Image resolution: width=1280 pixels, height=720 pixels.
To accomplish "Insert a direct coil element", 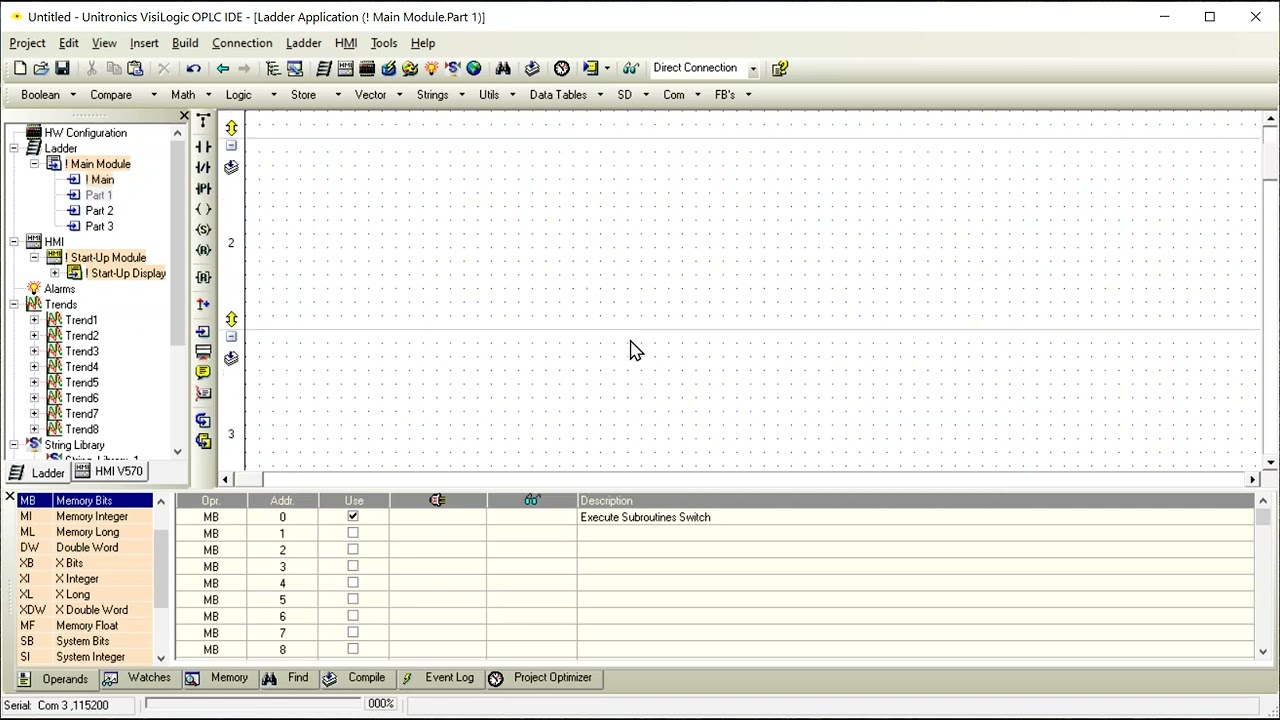I will [x=203, y=209].
